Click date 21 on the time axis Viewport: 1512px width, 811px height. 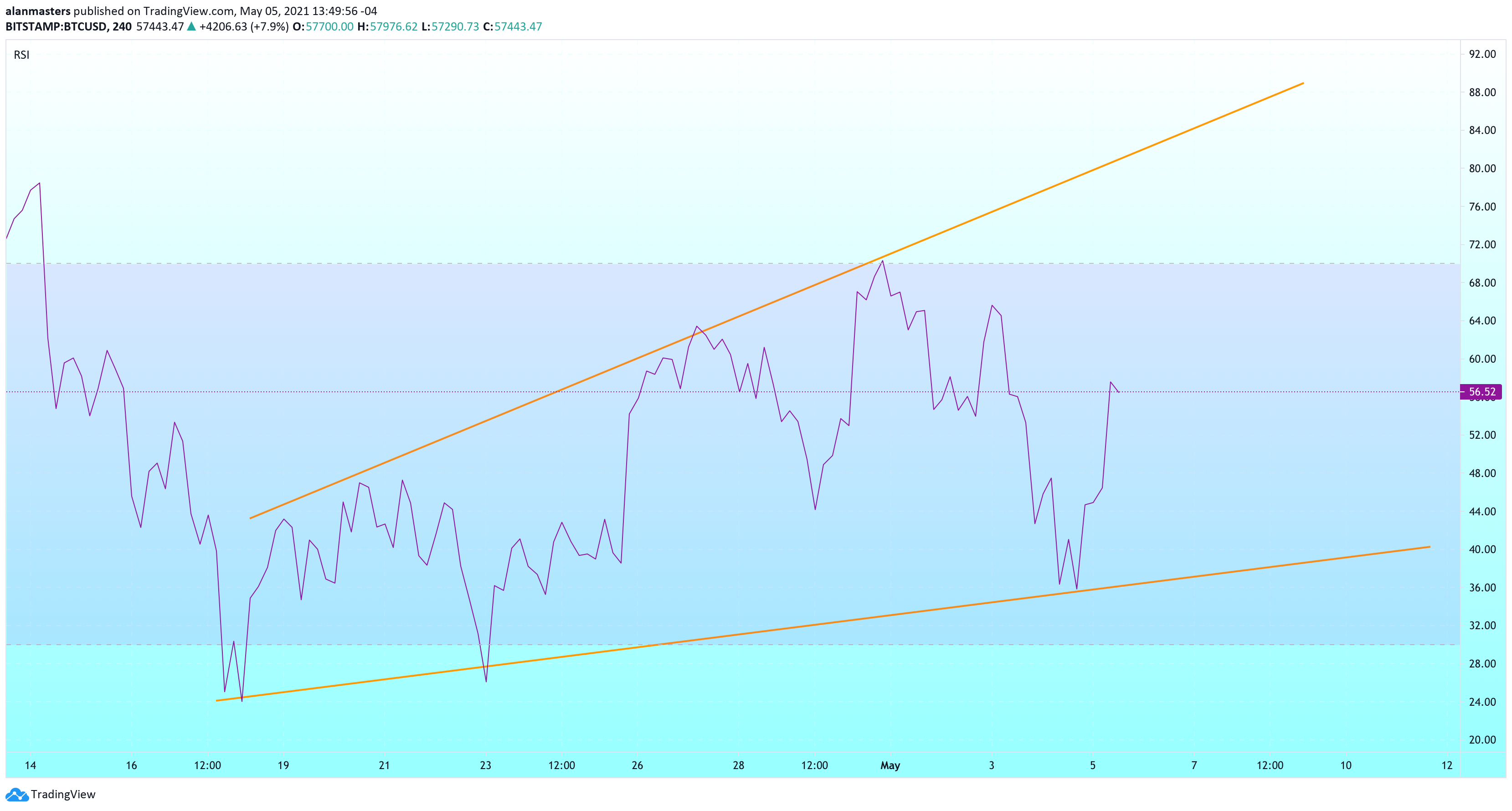[385, 766]
